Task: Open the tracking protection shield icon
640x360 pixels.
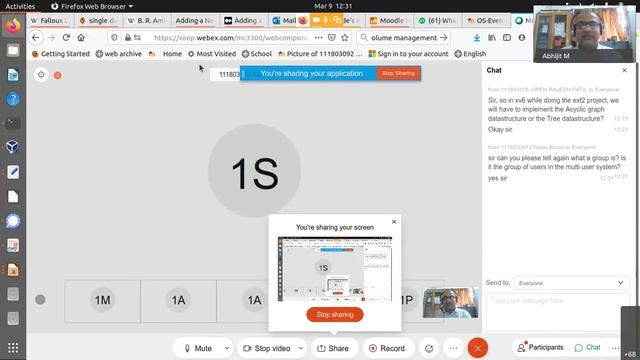Action: [x=114, y=38]
